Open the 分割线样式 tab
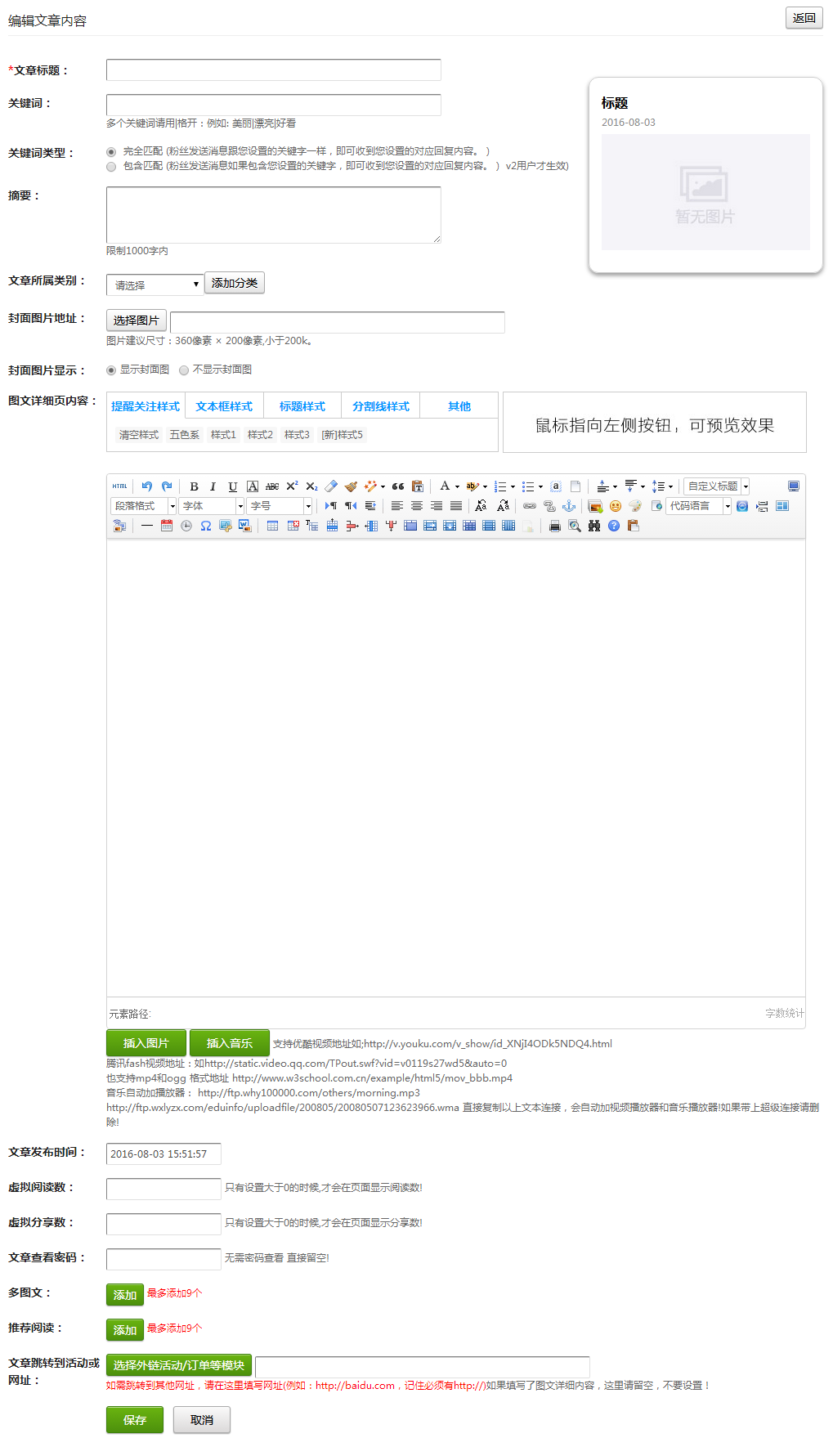The image size is (833, 1456). tap(380, 406)
